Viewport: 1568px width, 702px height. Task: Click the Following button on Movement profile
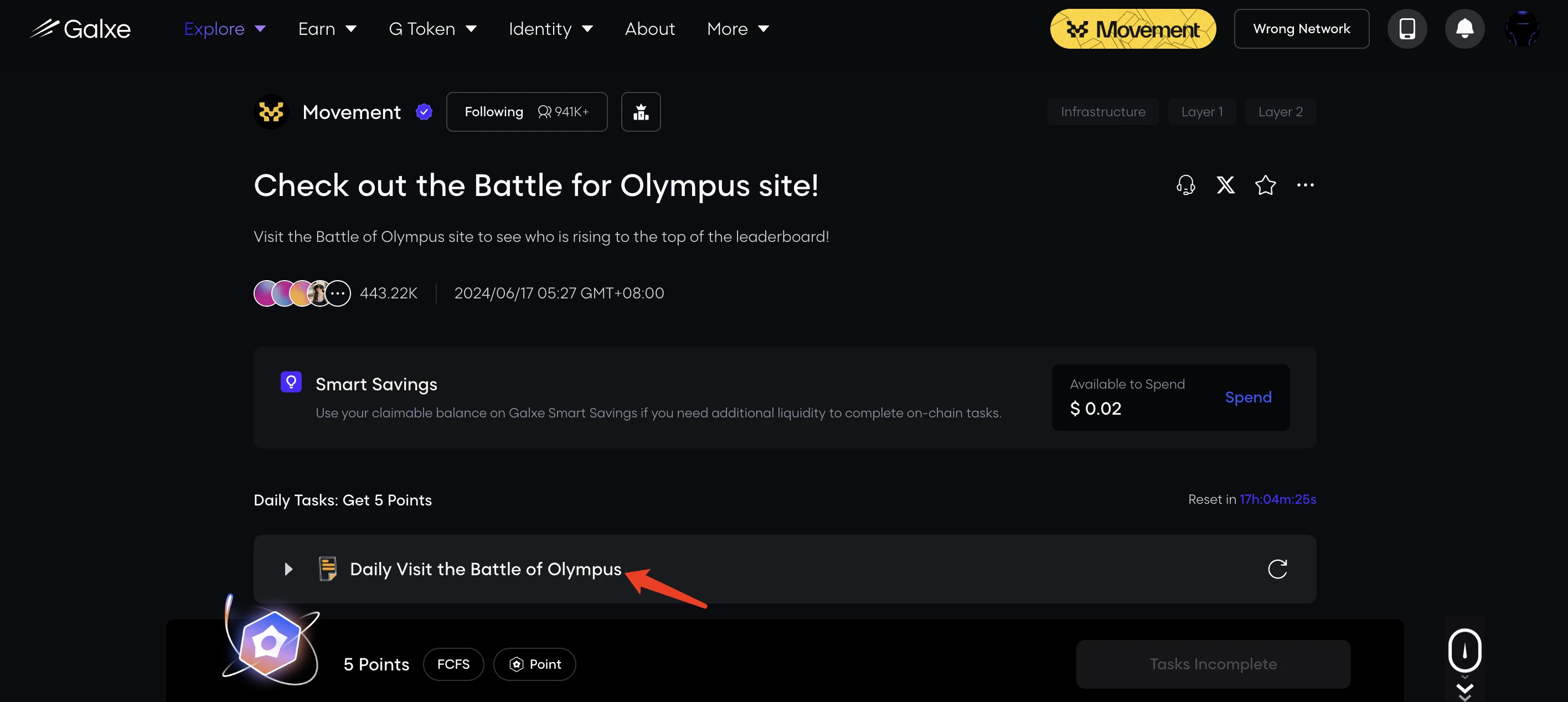pyautogui.click(x=524, y=111)
